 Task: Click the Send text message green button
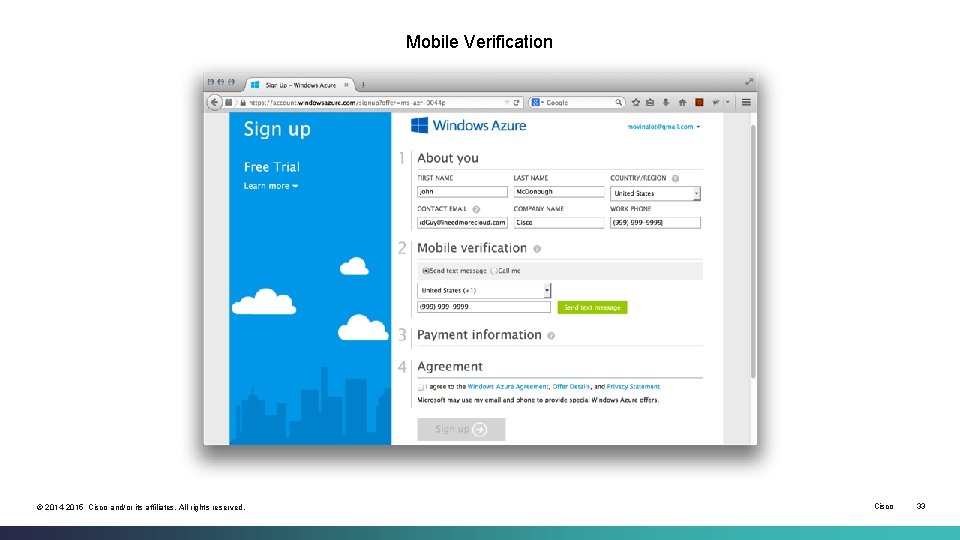point(592,307)
